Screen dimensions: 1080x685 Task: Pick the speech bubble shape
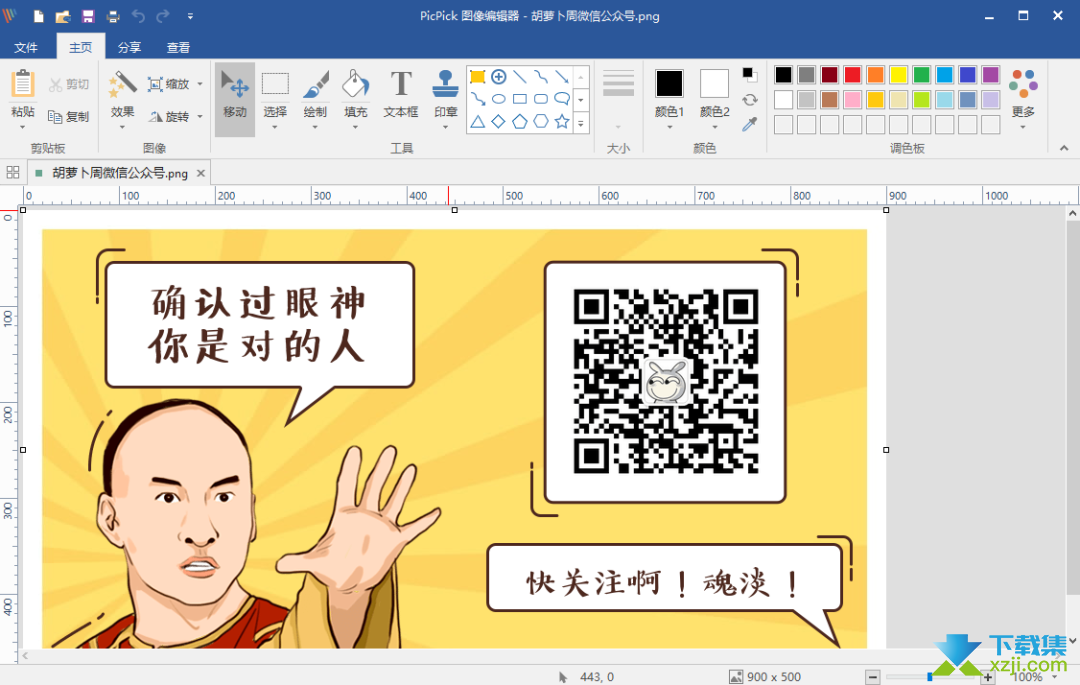tap(562, 99)
